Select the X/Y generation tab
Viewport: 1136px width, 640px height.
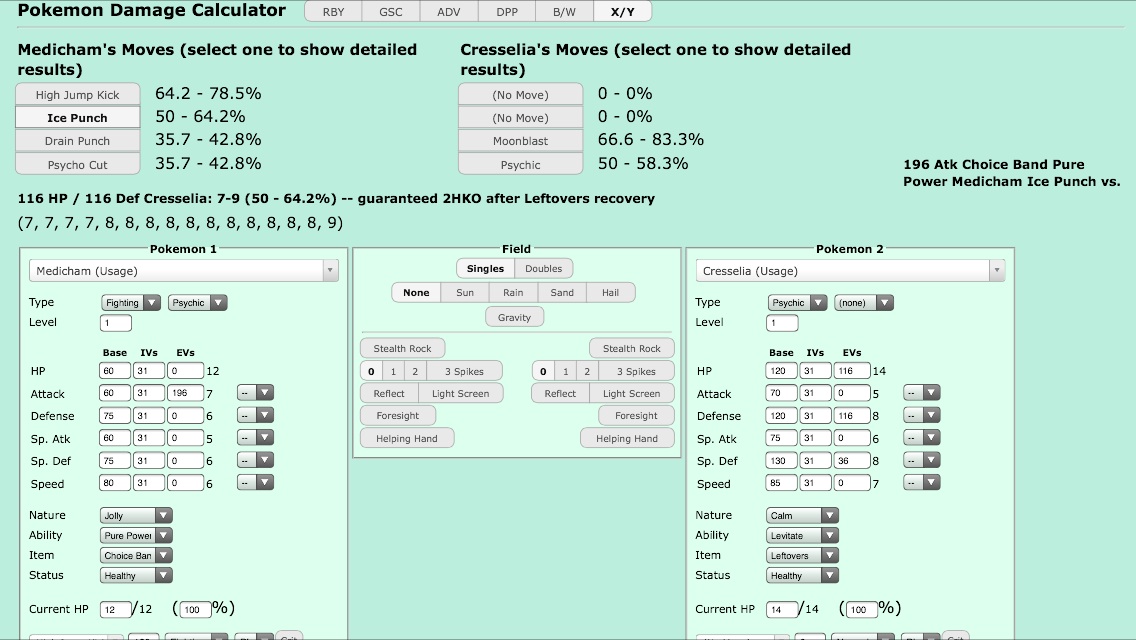(x=622, y=12)
